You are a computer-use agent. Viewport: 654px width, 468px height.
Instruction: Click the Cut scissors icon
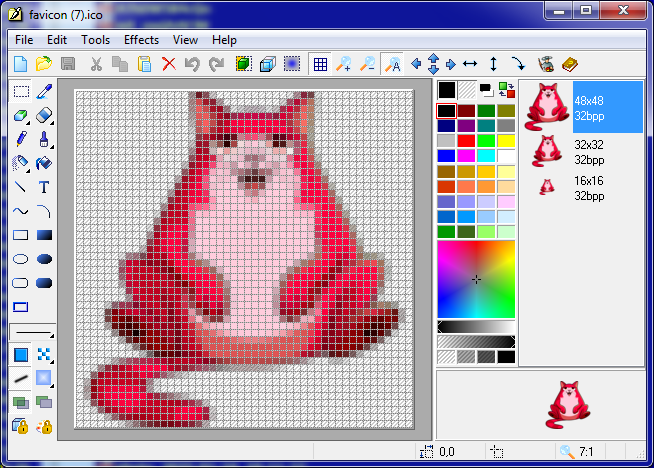click(96, 64)
